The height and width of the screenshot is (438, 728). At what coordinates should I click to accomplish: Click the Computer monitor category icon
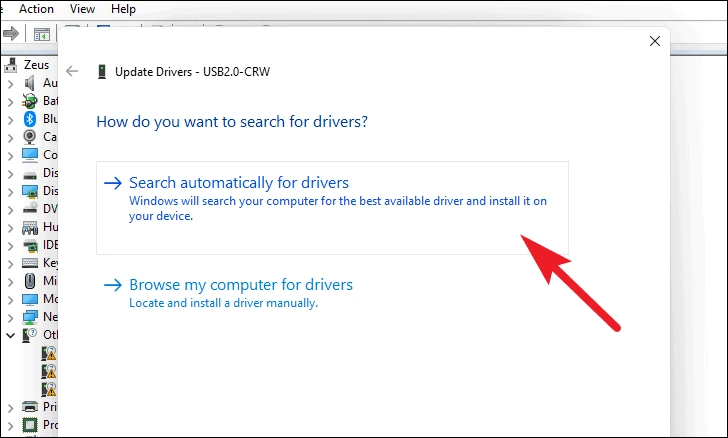[30, 155]
